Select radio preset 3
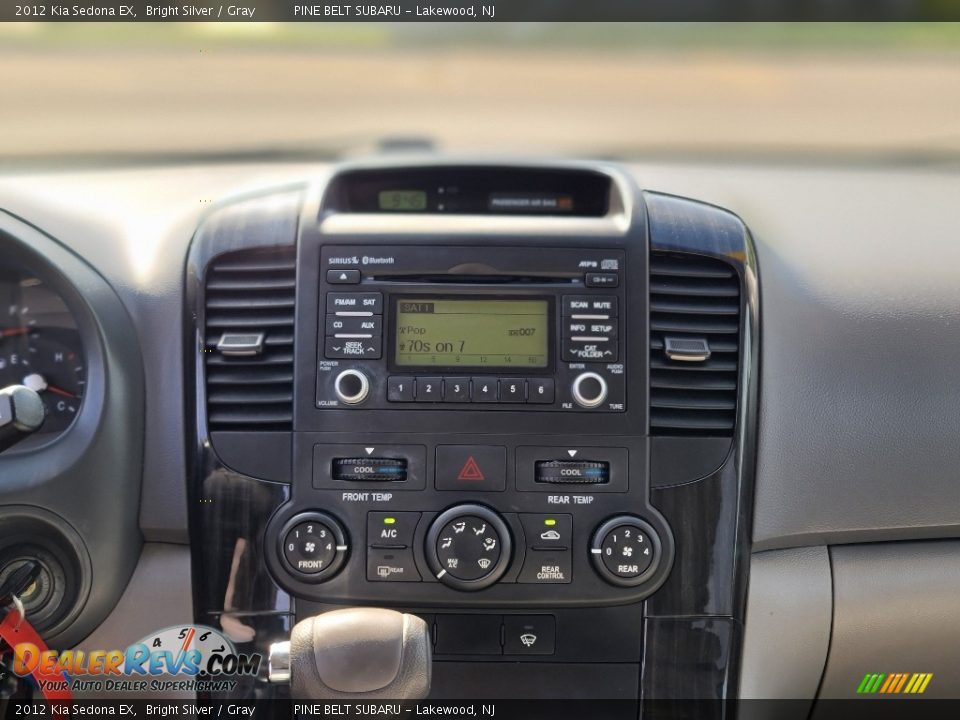The height and width of the screenshot is (720, 960). coord(457,389)
